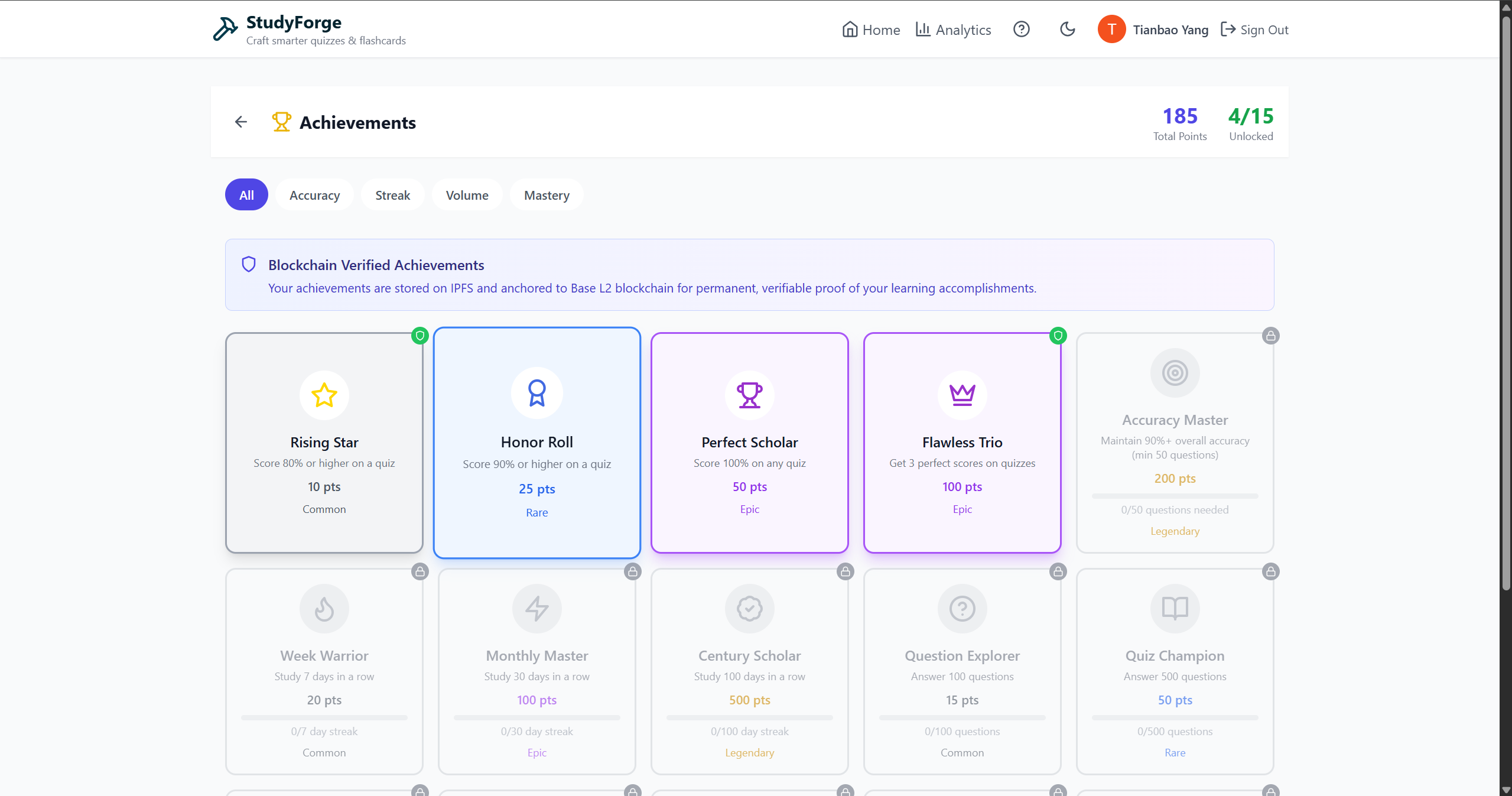Click the crown icon in Flawless Trio card
1512x796 pixels.
click(x=962, y=395)
